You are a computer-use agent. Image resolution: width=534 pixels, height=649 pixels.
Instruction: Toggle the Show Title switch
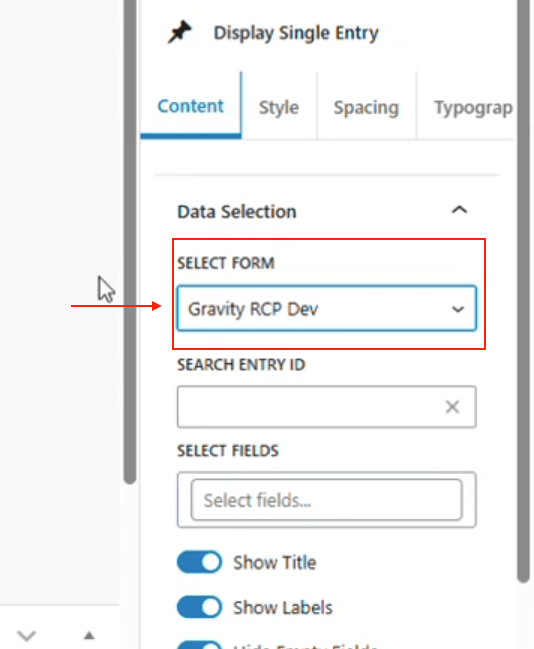pyautogui.click(x=200, y=562)
